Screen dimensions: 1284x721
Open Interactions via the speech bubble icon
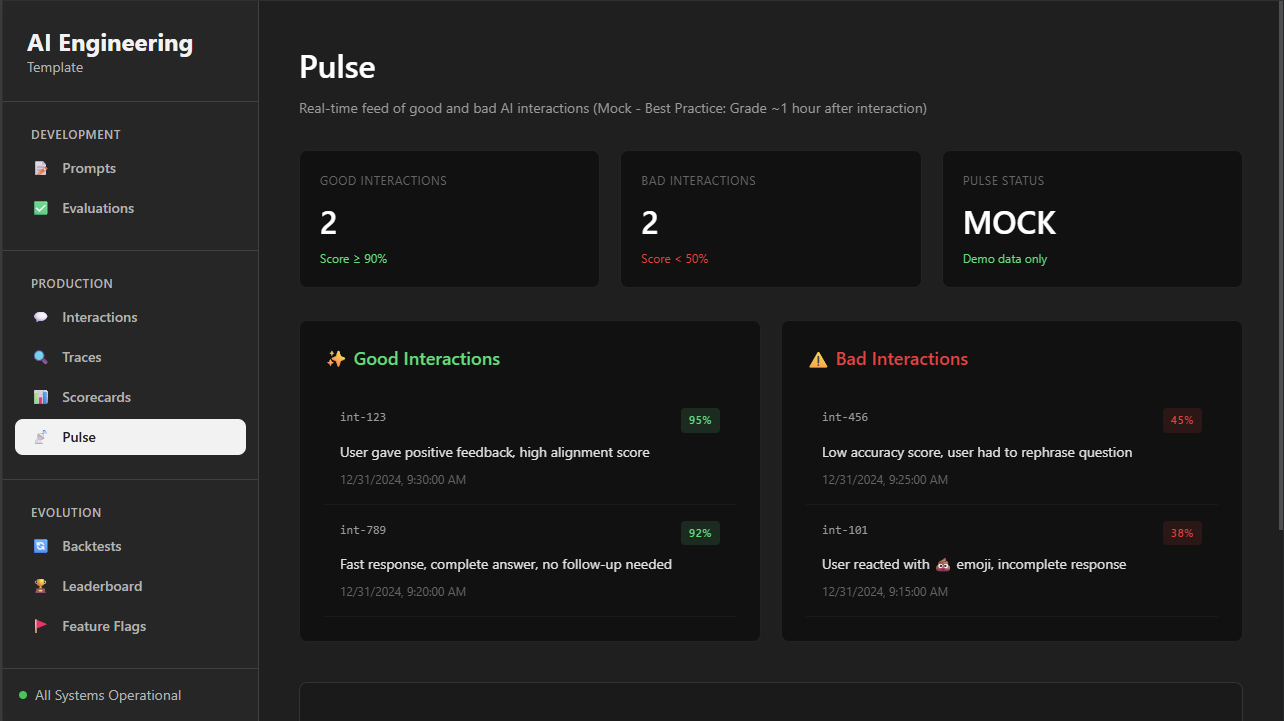point(41,317)
